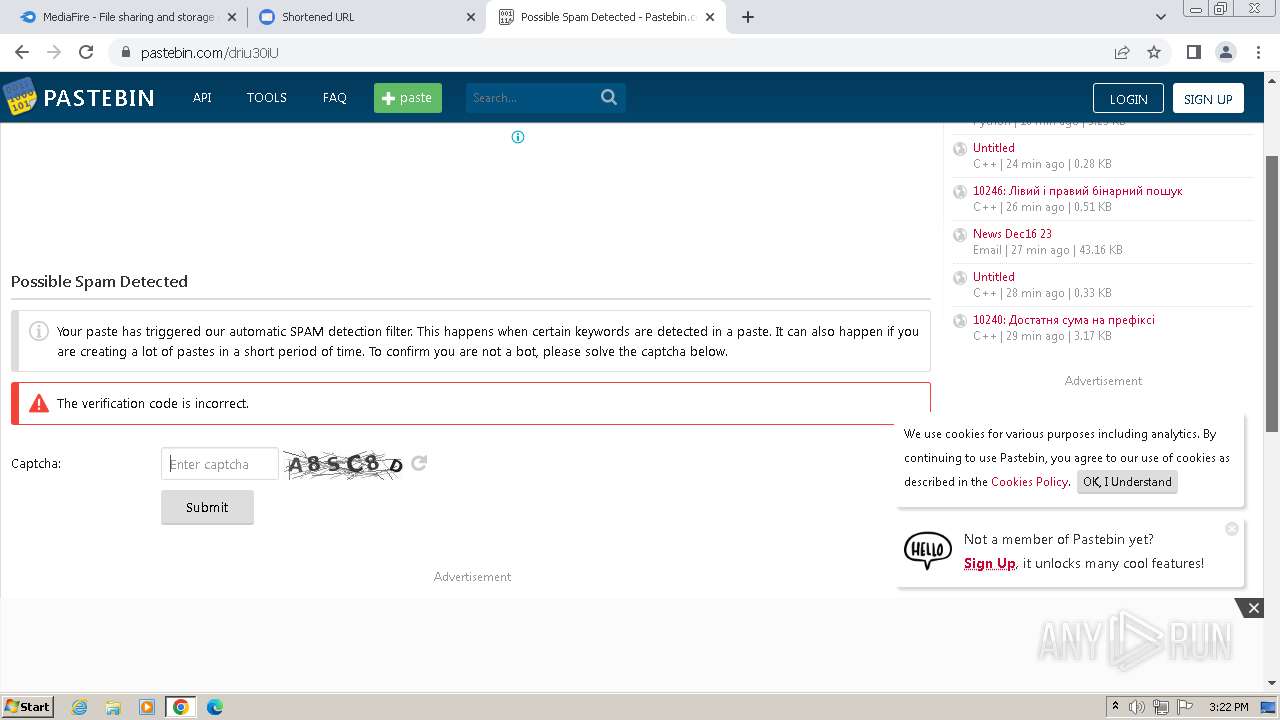The height and width of the screenshot is (720, 1280).
Task: Click the browser back arrow
Action: 22,52
